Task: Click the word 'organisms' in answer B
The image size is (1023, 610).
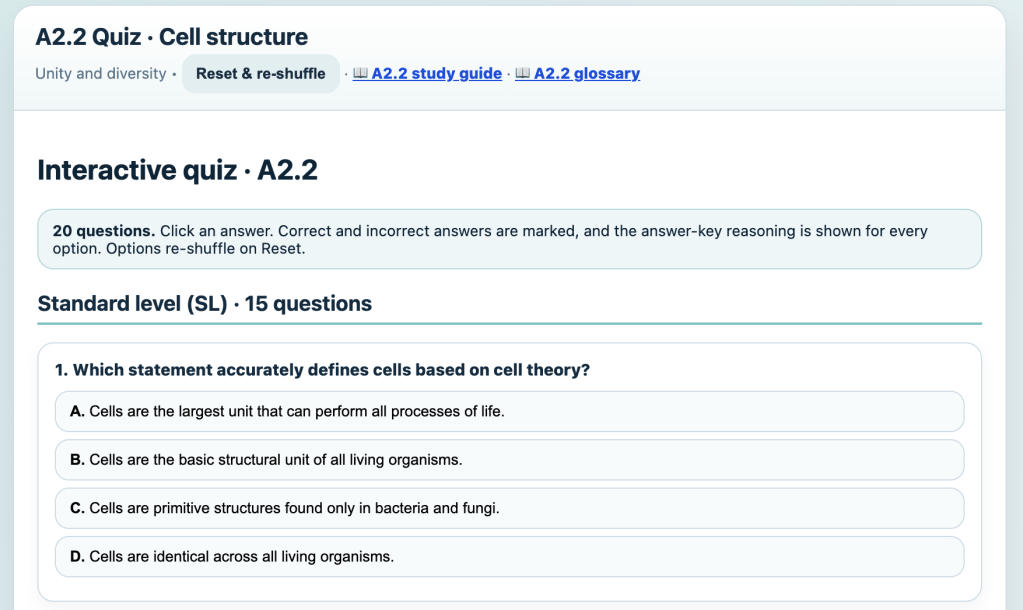Action: tap(430, 460)
